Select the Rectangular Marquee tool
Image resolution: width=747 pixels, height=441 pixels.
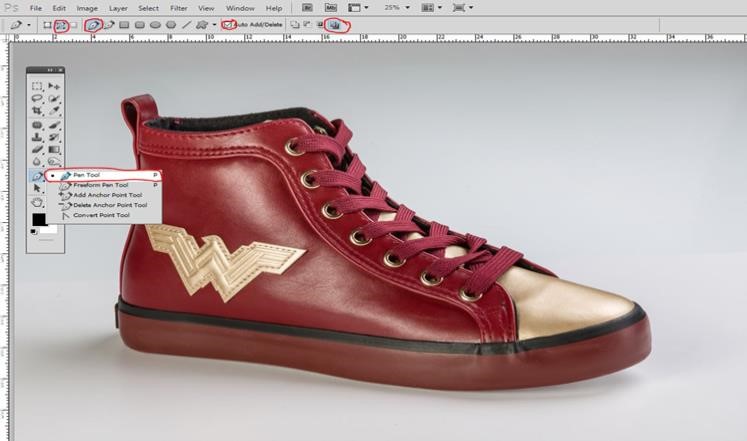point(37,86)
